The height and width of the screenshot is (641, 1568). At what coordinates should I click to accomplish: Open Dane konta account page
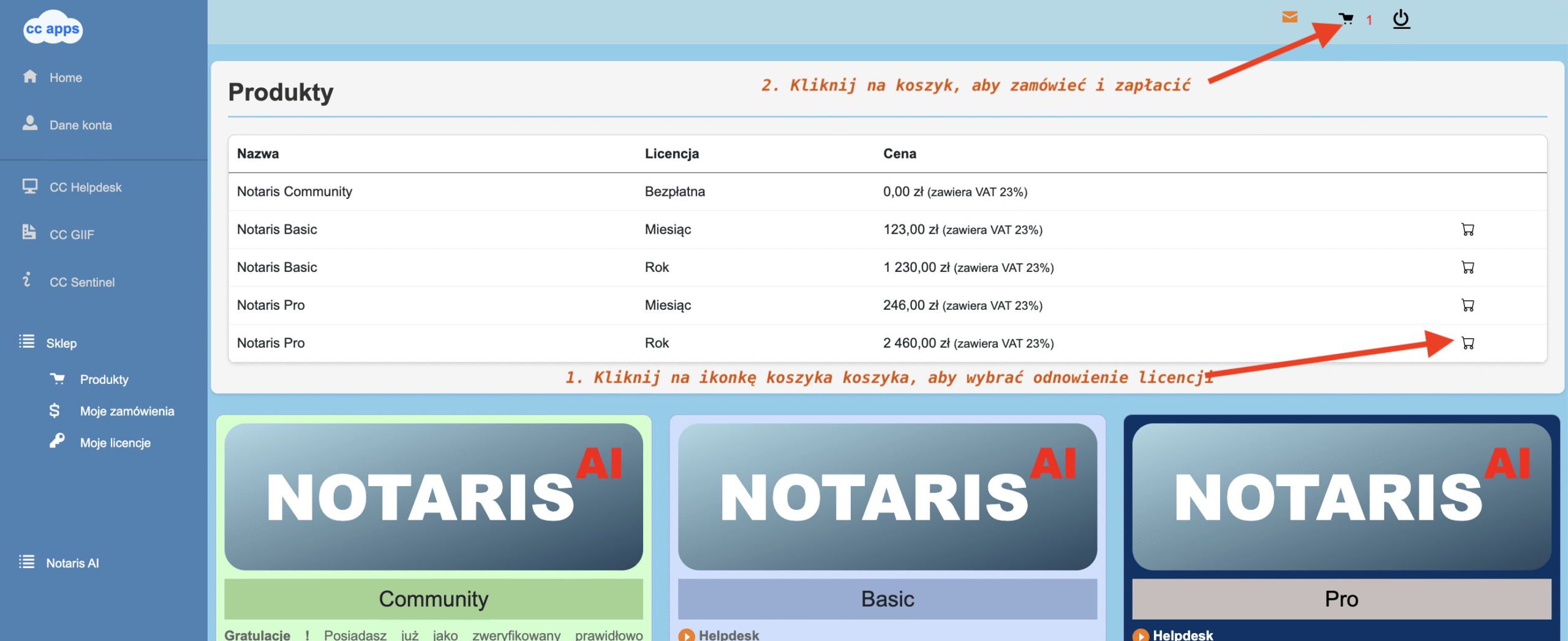pyautogui.click(x=80, y=126)
